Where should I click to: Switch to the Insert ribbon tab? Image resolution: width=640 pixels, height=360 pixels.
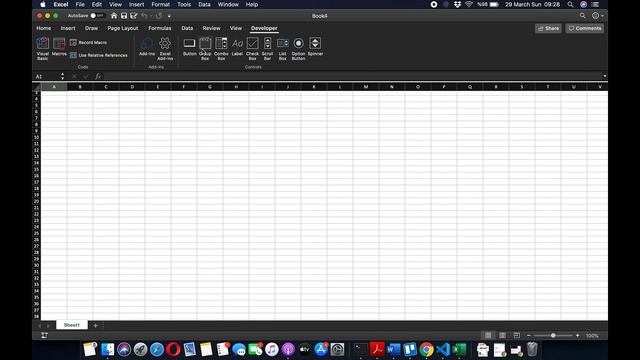pyautogui.click(x=68, y=28)
